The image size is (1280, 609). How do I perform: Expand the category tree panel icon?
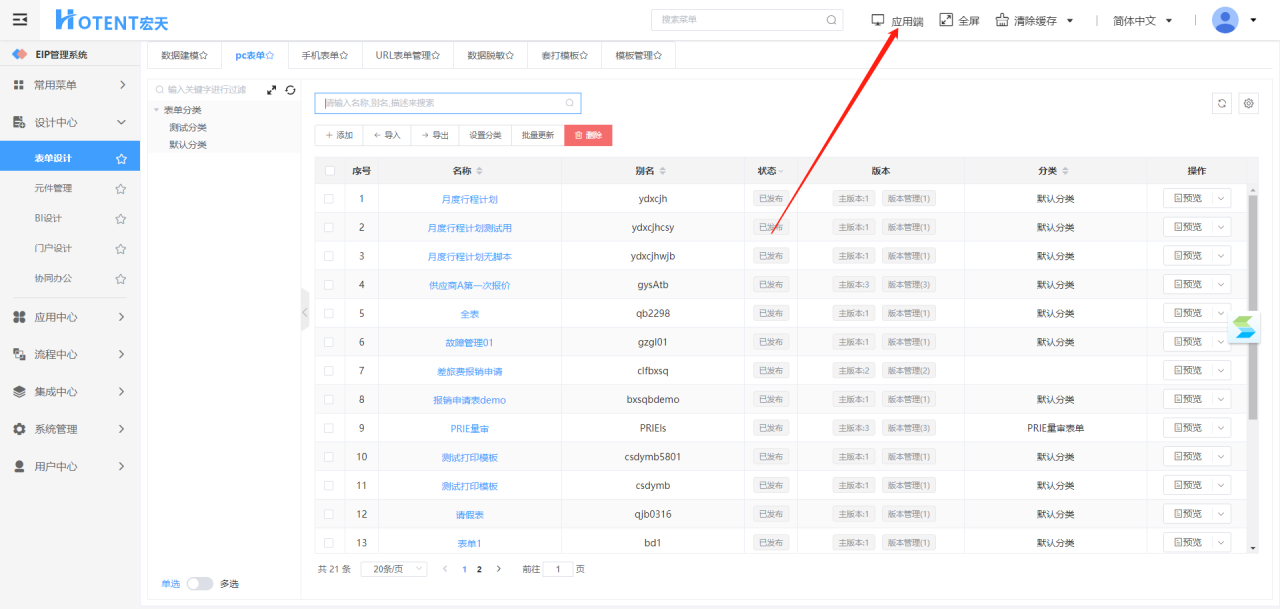271,90
